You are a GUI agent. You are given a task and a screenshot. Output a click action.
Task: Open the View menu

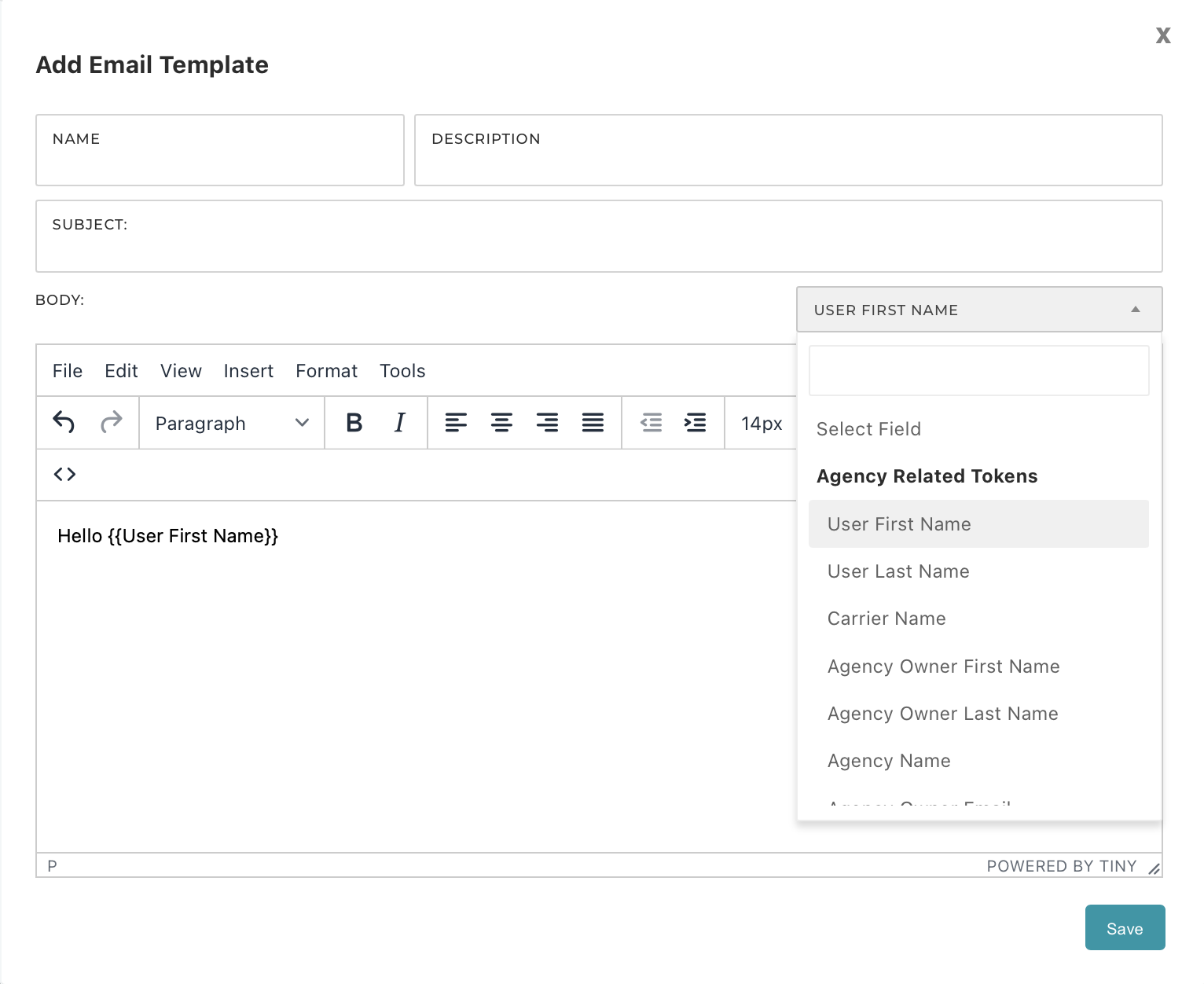point(181,371)
